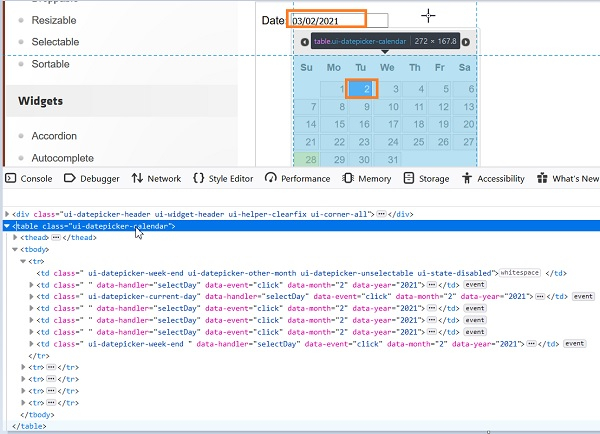Screen dimensions: 600x434
Task: Switch to the Debugger panel
Action: click(x=92, y=178)
